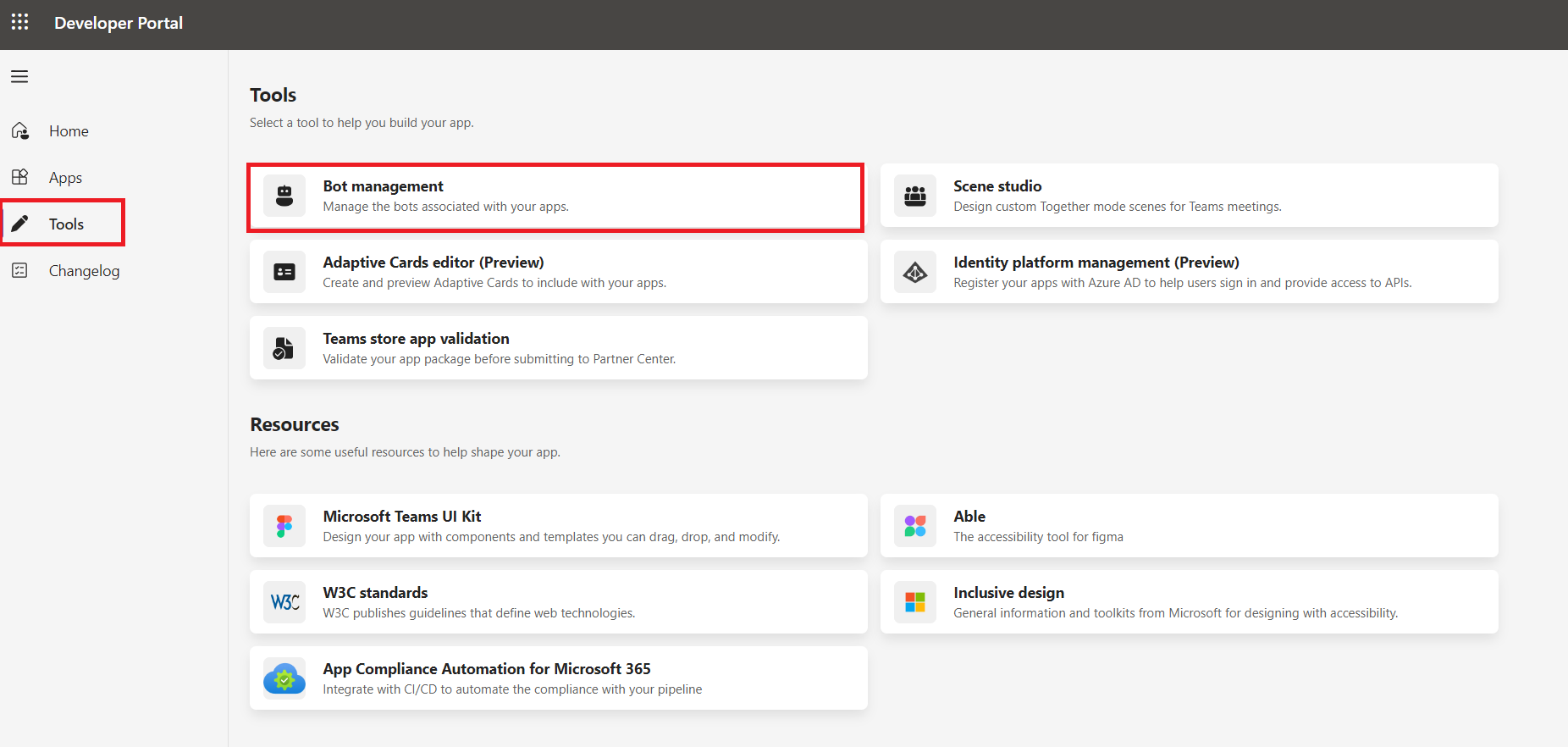Image resolution: width=1568 pixels, height=747 pixels.
Task: Open the Scene studio title link
Action: point(997,186)
